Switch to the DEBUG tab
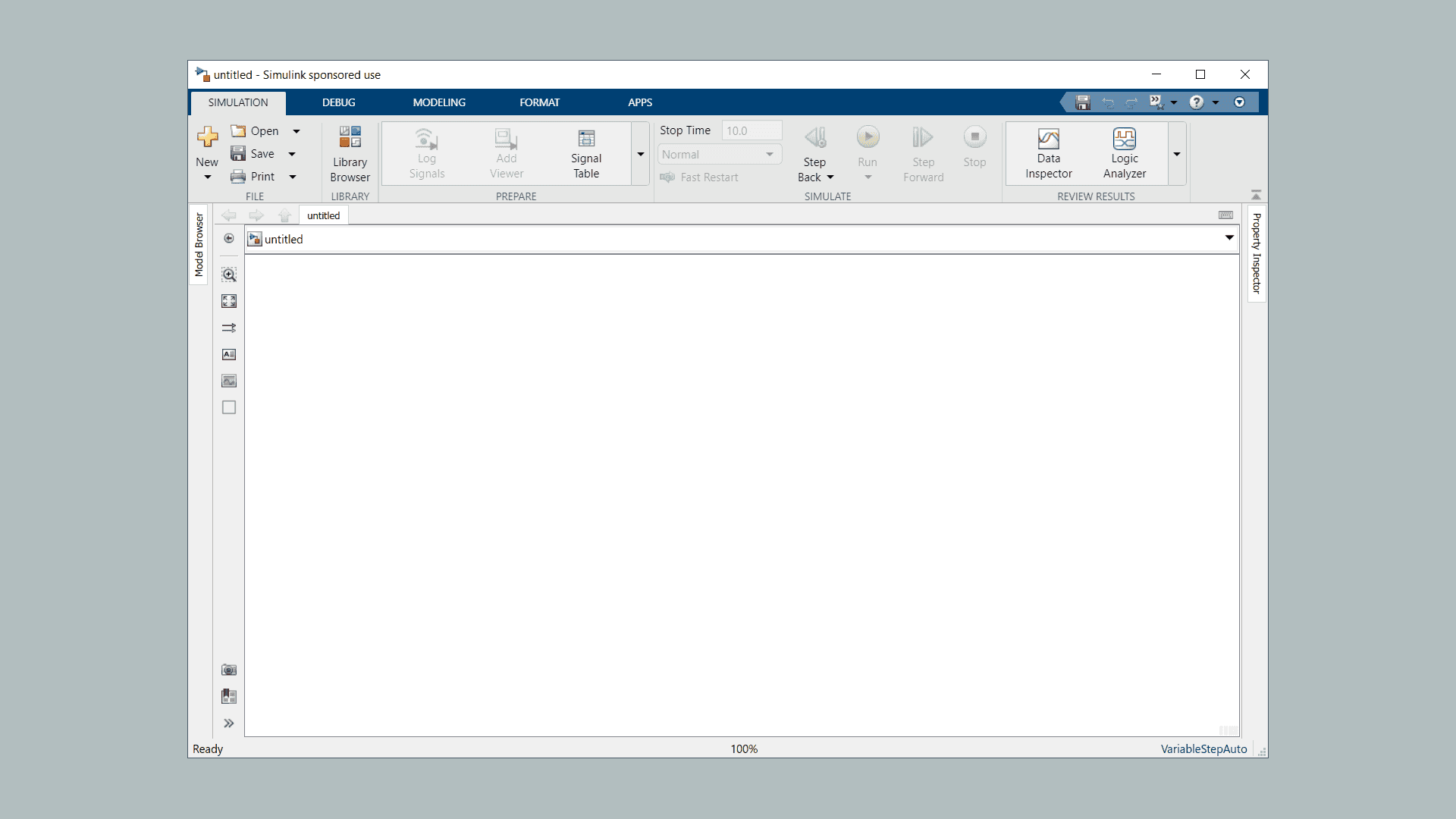The image size is (1456, 819). pos(338,102)
